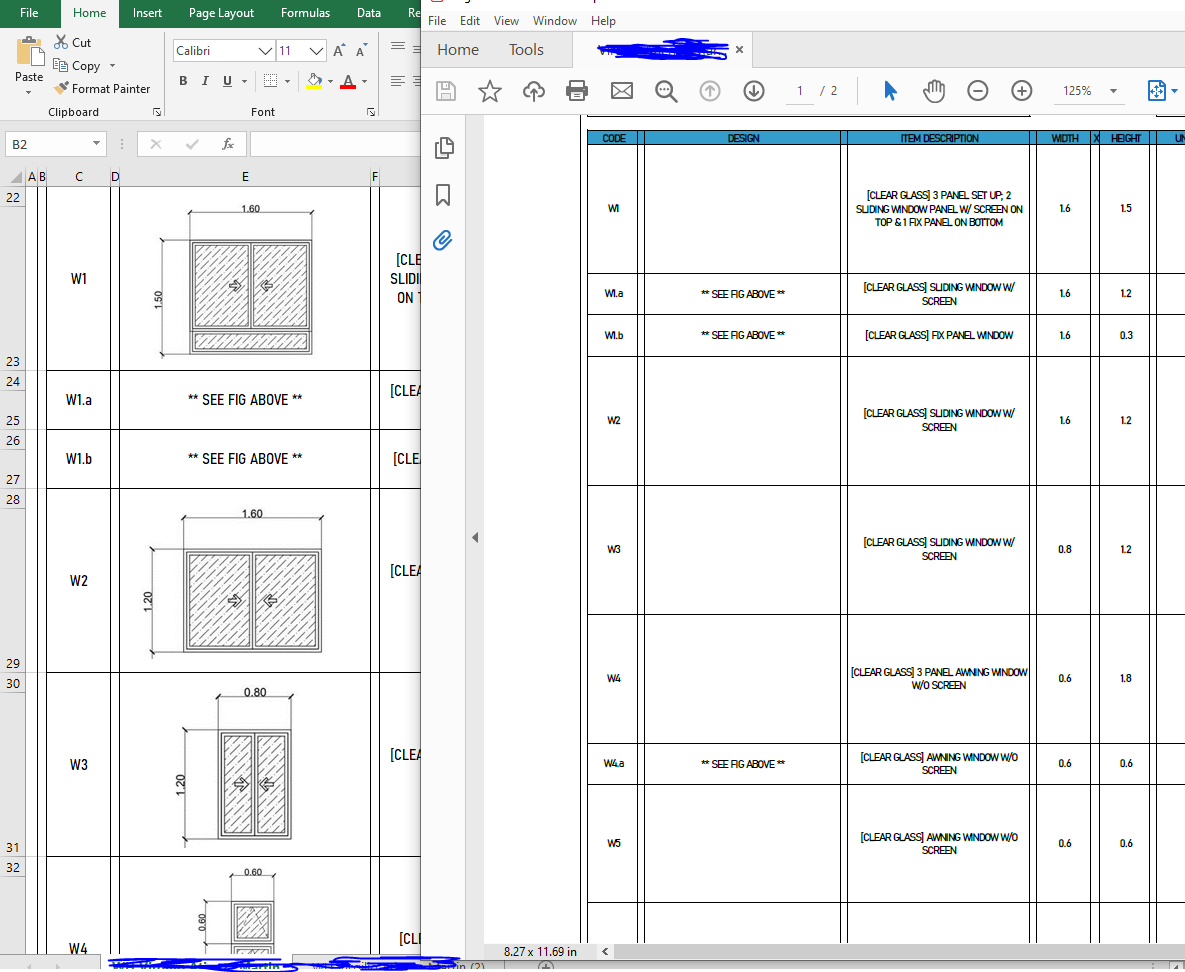Click the PDF page number input field
This screenshot has height=972, width=1185.
[x=798, y=90]
